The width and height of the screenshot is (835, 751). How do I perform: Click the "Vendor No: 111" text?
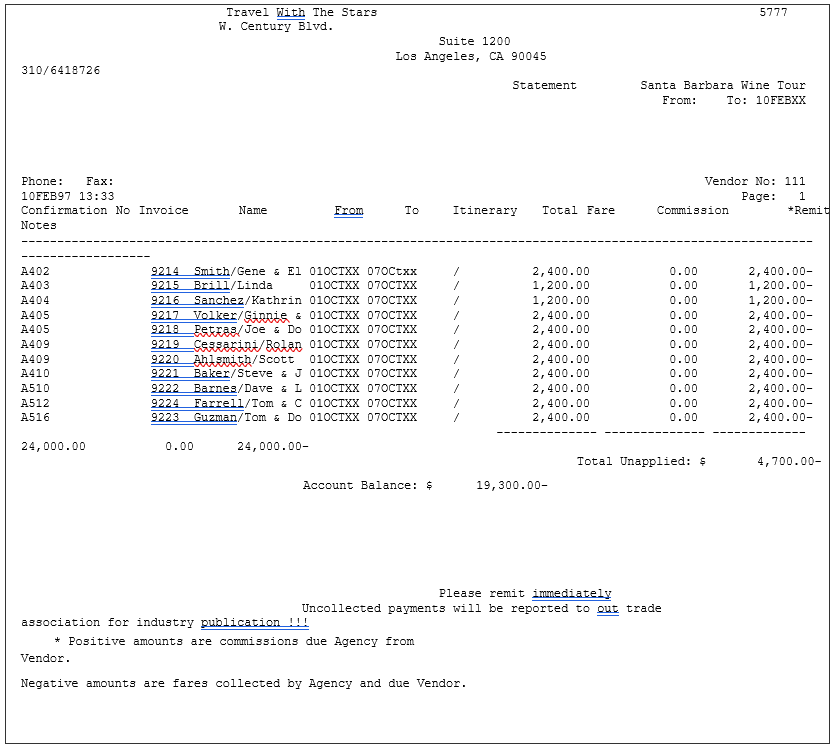click(x=755, y=181)
